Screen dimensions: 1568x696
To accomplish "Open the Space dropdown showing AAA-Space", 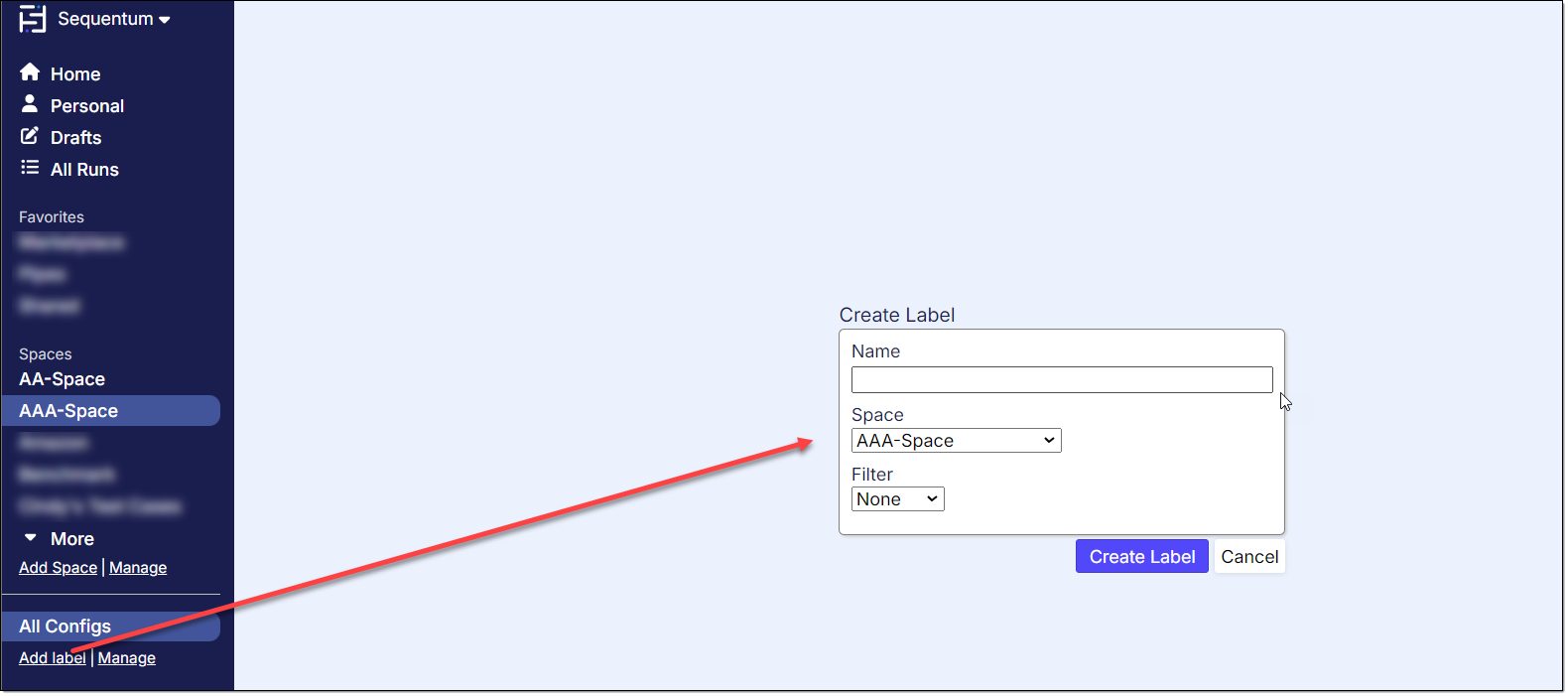I will tap(956, 441).
